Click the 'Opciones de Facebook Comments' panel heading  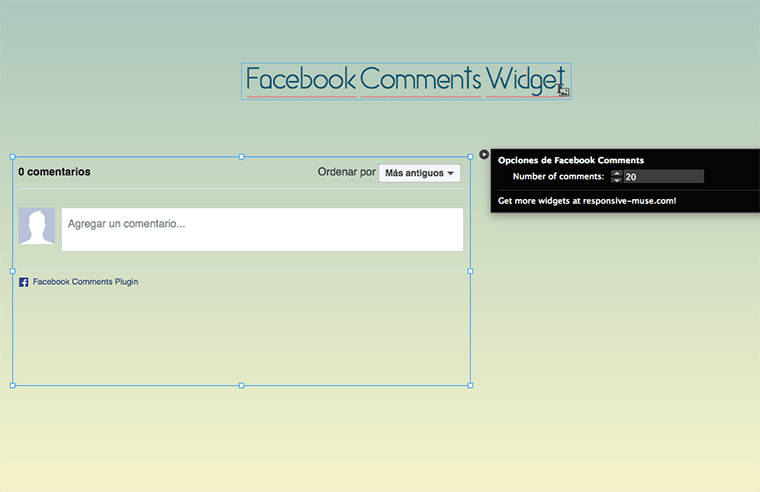571,160
